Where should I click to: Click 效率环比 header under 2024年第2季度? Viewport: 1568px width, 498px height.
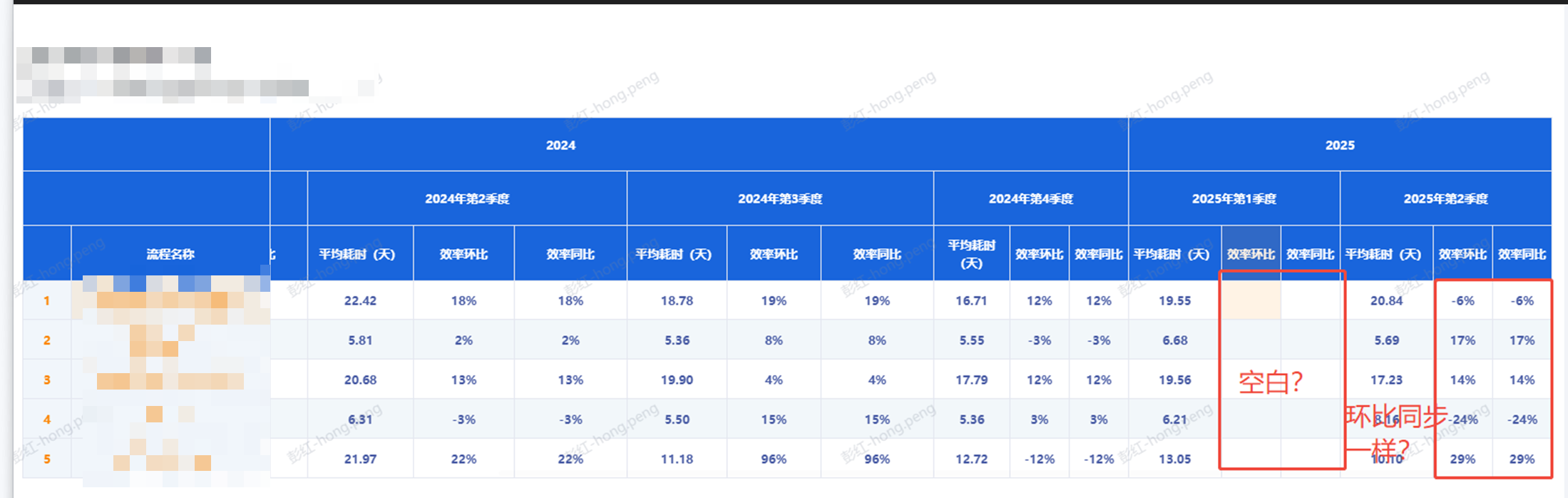pos(463,253)
